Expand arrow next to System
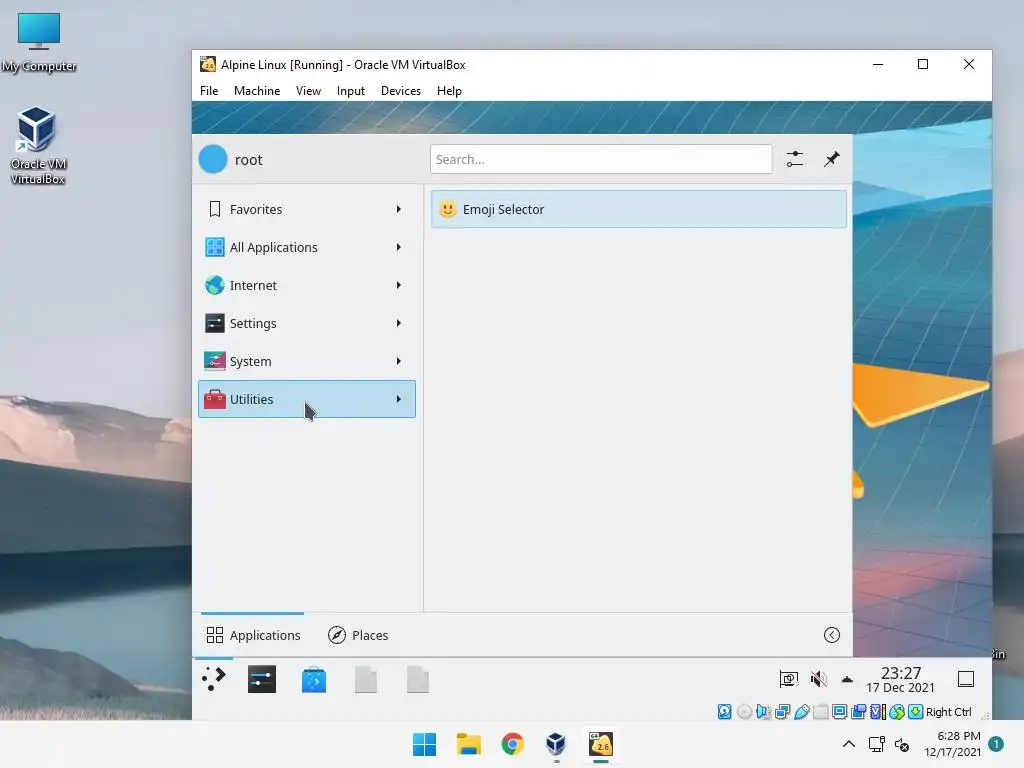Image resolution: width=1024 pixels, height=768 pixels. coord(398,361)
